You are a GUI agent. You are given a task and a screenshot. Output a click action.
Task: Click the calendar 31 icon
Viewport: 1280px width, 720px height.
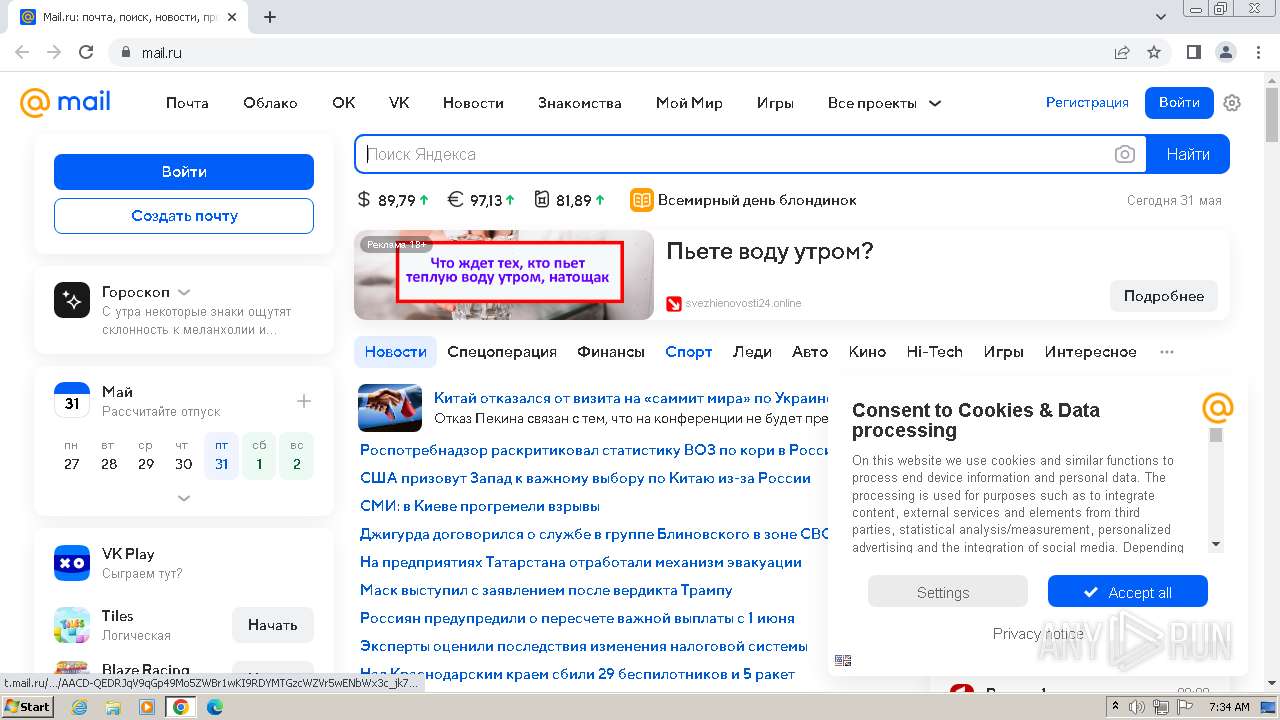click(x=72, y=400)
